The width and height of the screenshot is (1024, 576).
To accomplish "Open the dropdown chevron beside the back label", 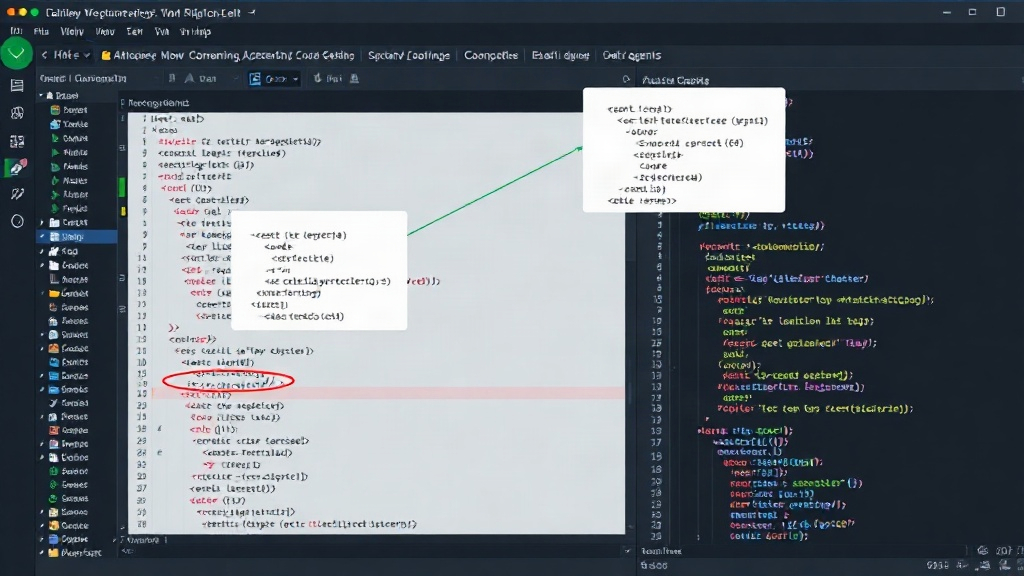I will (x=86, y=56).
